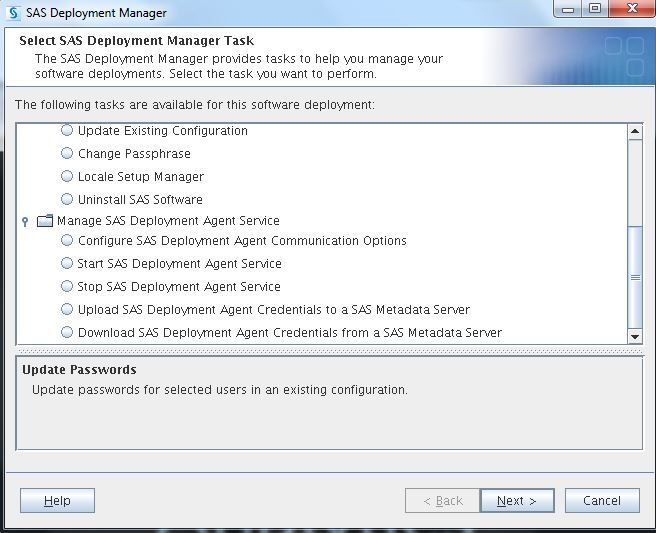Click the folder icon beside Manage SAS Deployment Agent Service

pyautogui.click(x=45, y=221)
